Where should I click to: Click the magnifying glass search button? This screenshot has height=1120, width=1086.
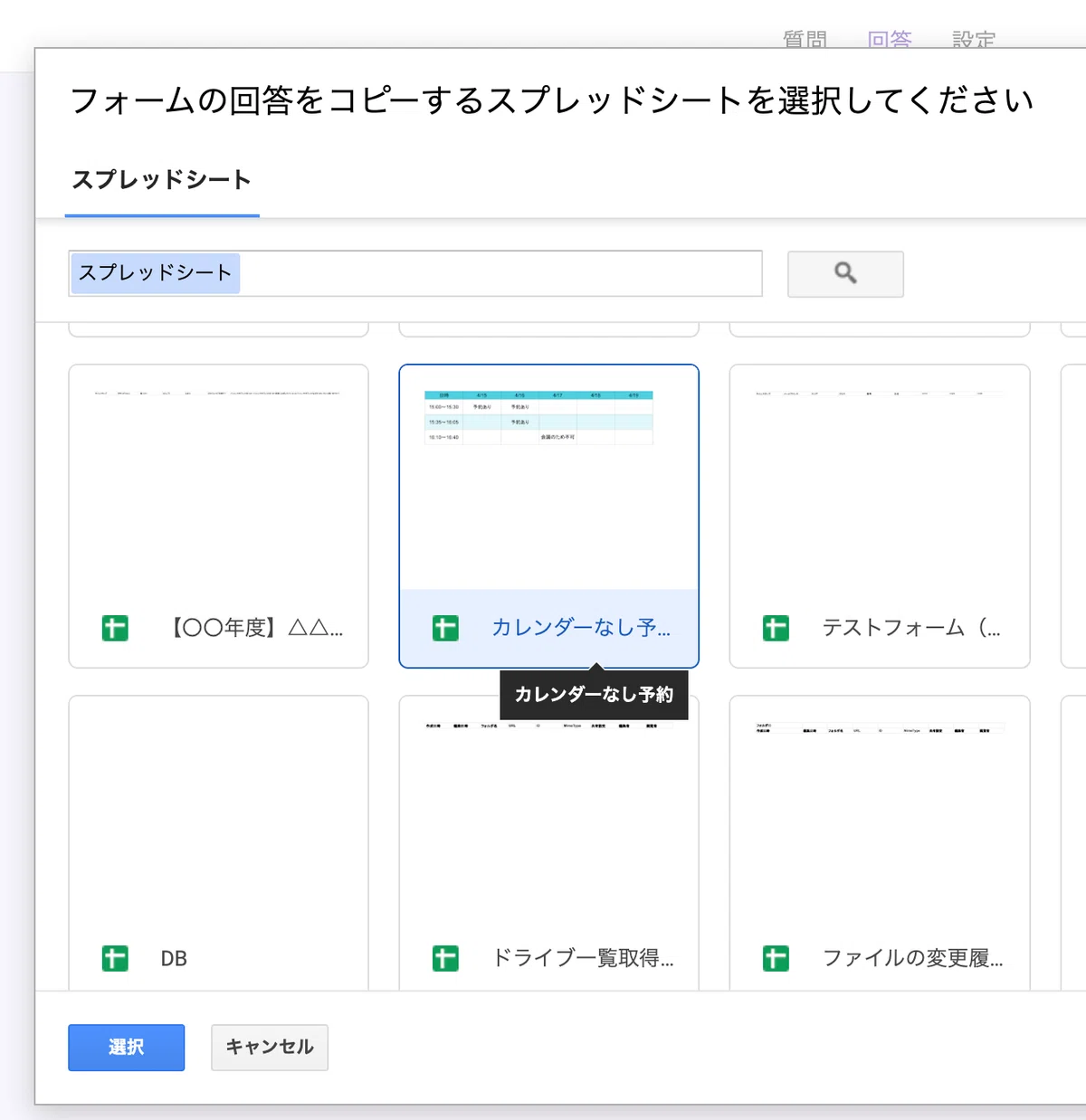click(x=845, y=273)
